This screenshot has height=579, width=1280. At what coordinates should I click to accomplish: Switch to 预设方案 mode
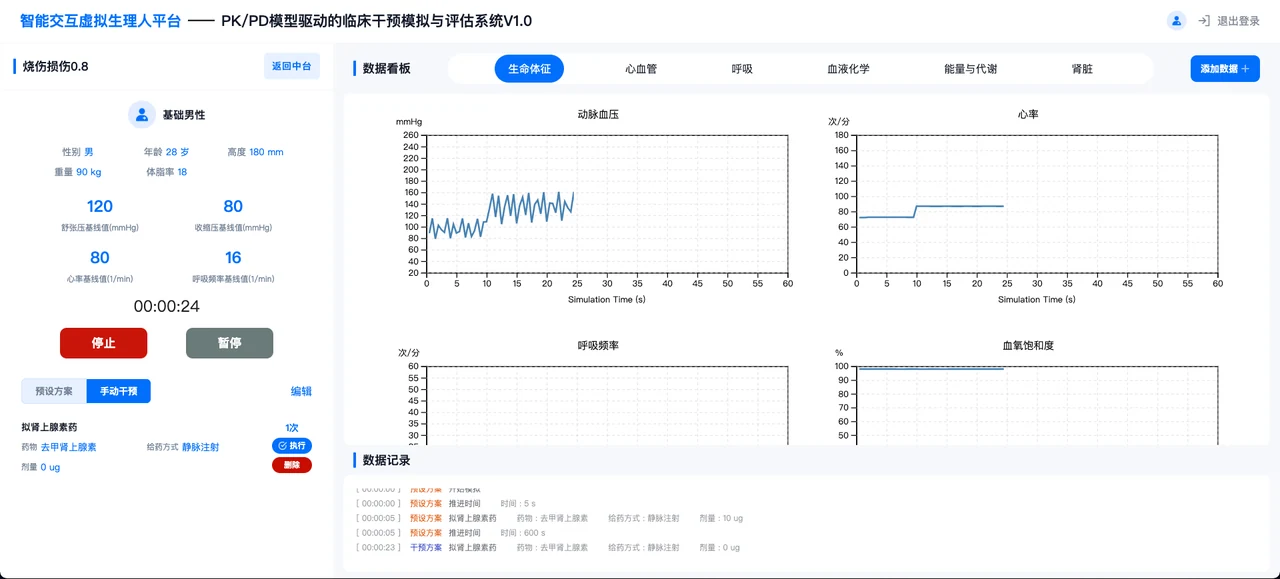(54, 391)
